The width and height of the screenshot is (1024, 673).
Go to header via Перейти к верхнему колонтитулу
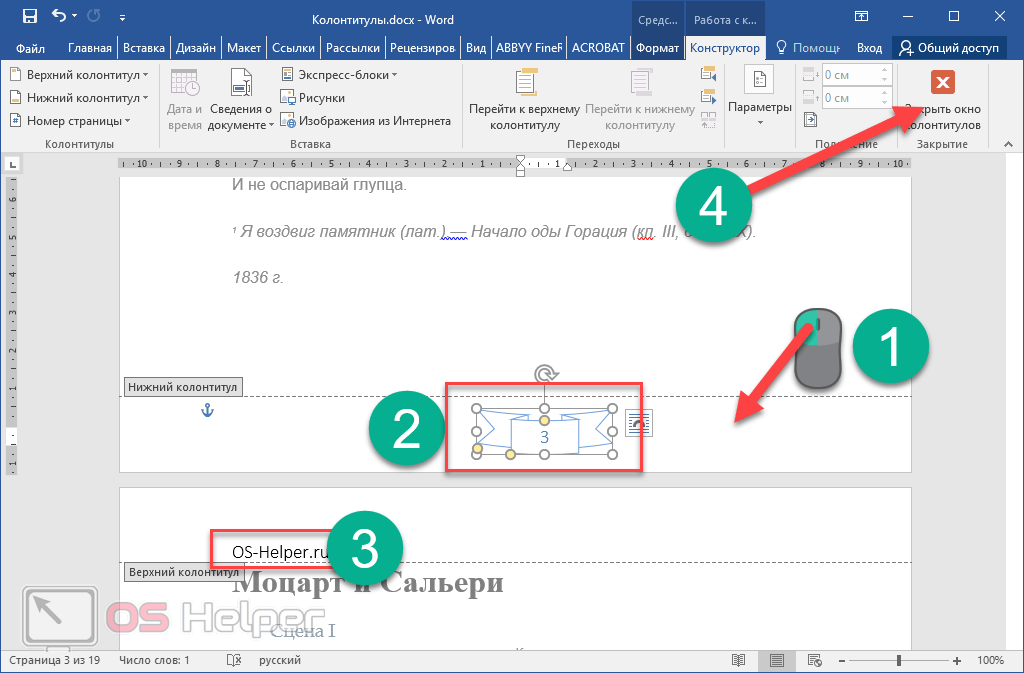pyautogui.click(x=524, y=101)
